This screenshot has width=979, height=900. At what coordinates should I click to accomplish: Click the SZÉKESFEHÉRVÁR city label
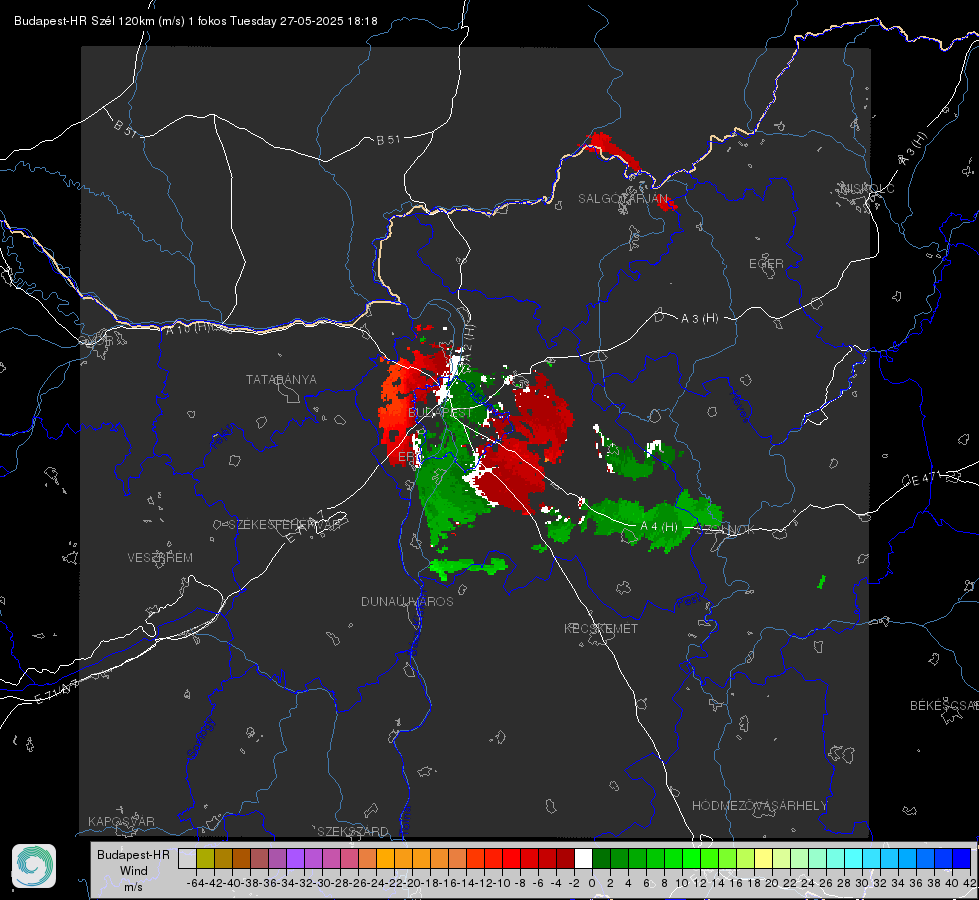pos(285,525)
